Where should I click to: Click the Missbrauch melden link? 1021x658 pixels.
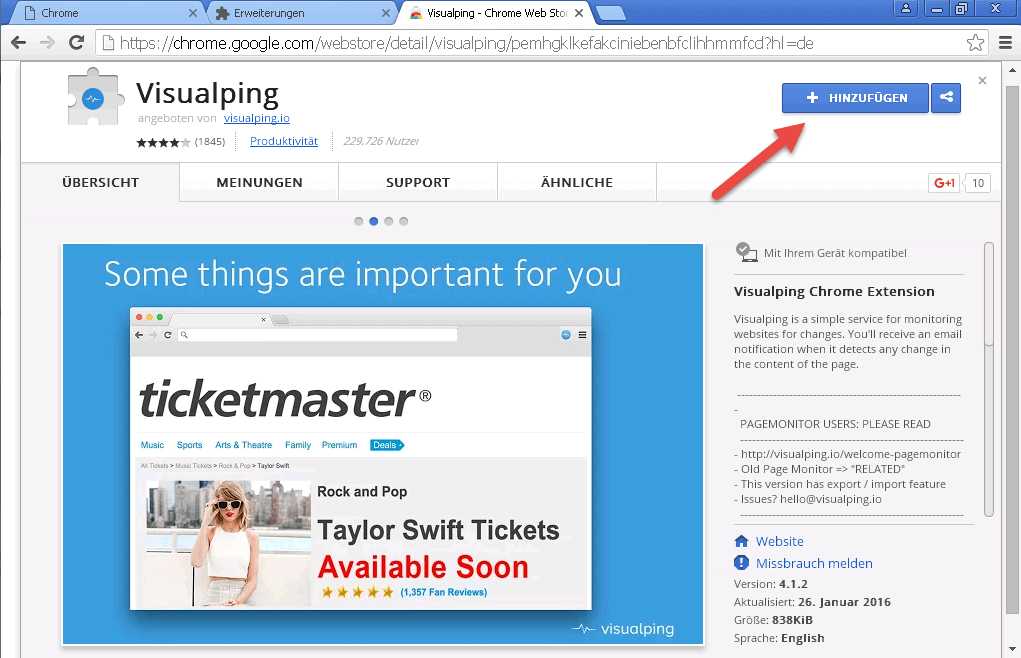(814, 563)
